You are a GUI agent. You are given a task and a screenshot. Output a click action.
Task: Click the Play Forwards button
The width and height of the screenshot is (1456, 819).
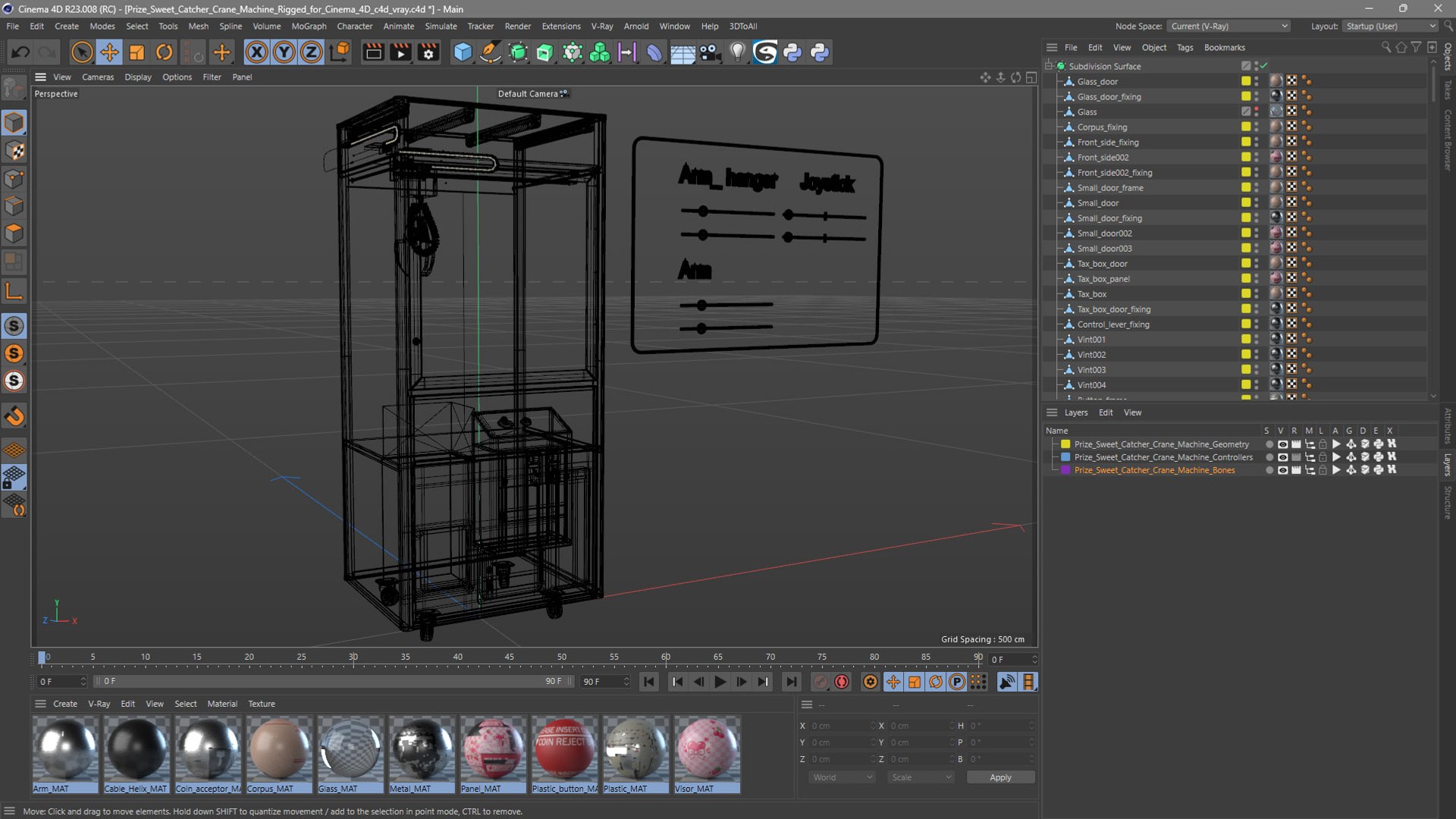(x=720, y=682)
